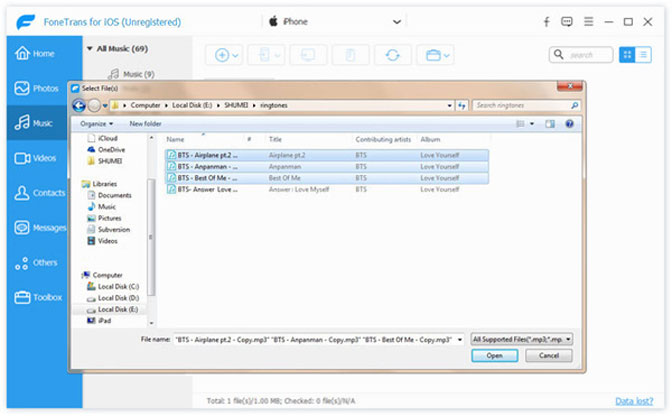Click the Facebook icon in title bar
The height and width of the screenshot is (416, 672).
point(546,21)
